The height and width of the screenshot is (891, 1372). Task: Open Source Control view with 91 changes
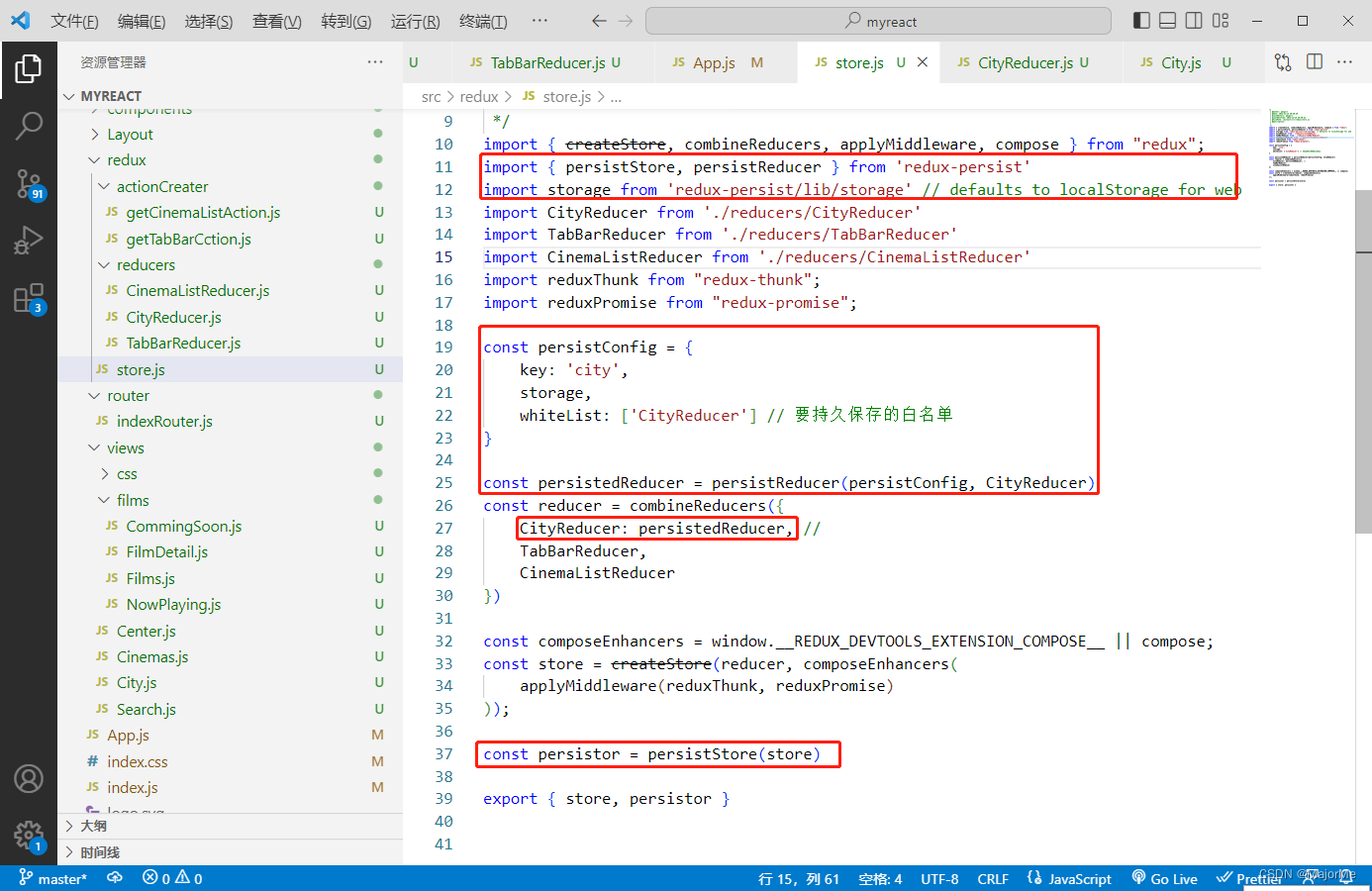[x=29, y=183]
